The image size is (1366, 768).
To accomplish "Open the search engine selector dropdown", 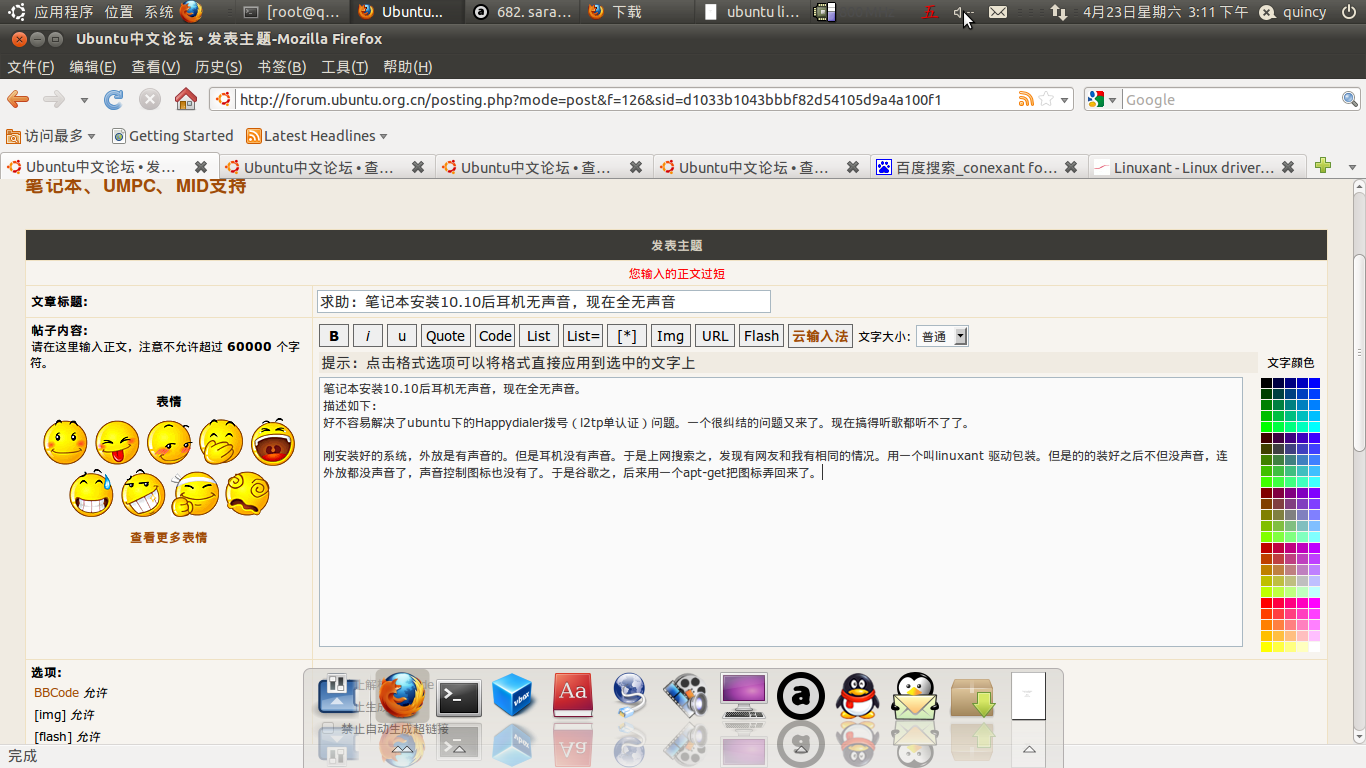I will 1103,99.
